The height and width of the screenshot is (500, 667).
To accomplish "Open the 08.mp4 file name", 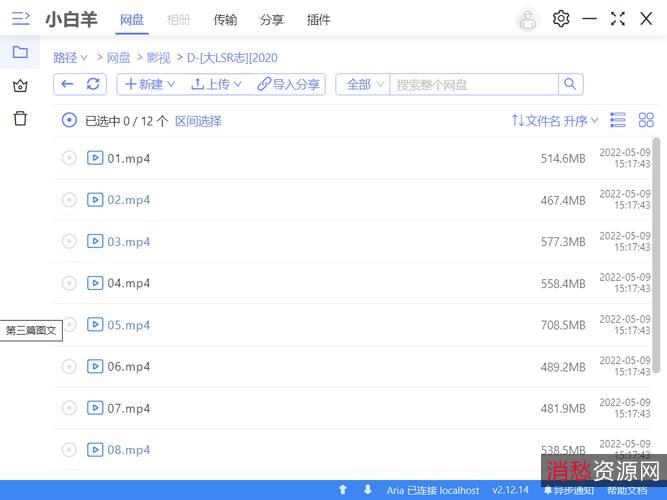I will point(128,450).
